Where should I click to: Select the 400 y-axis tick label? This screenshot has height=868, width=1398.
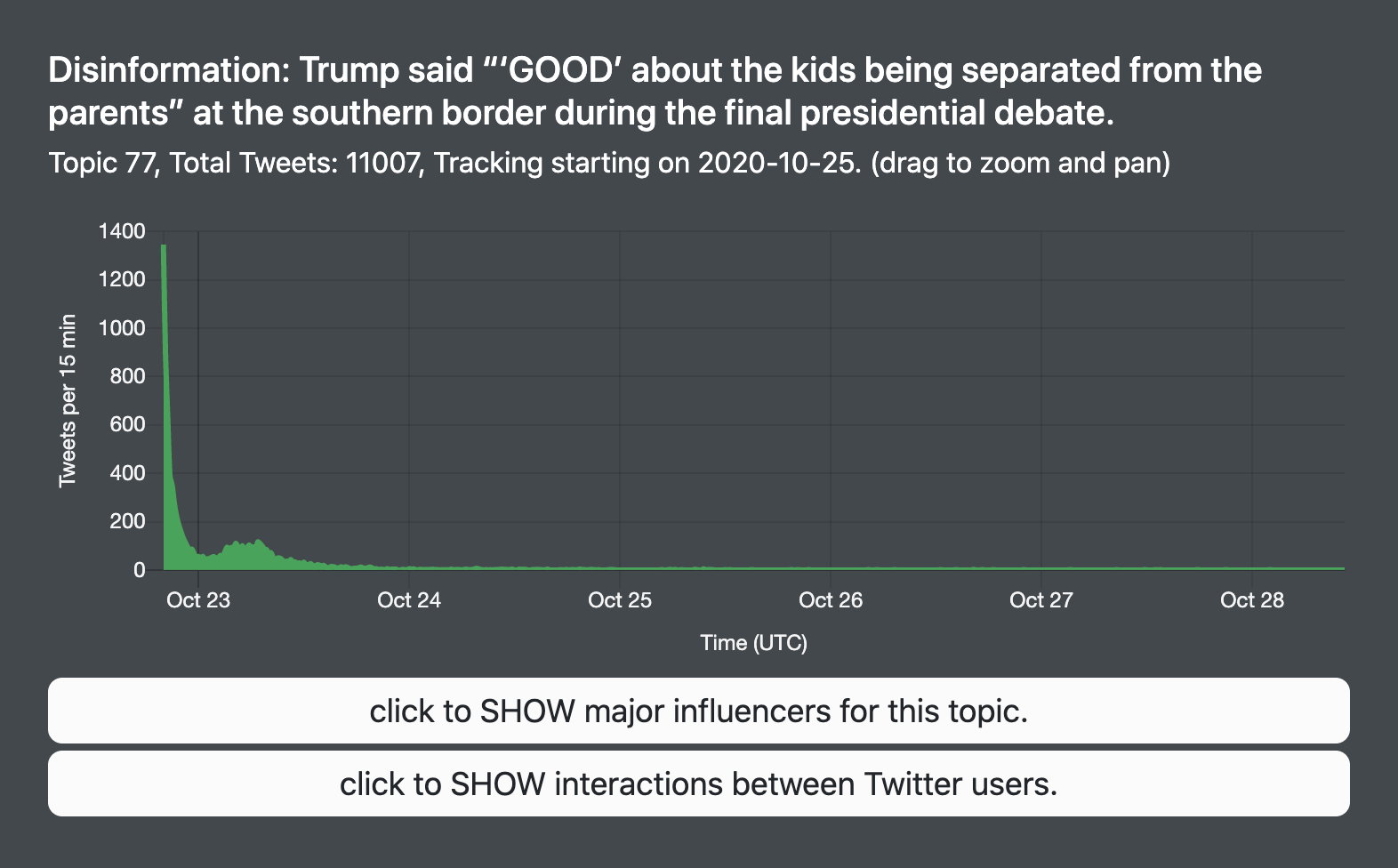point(127,473)
